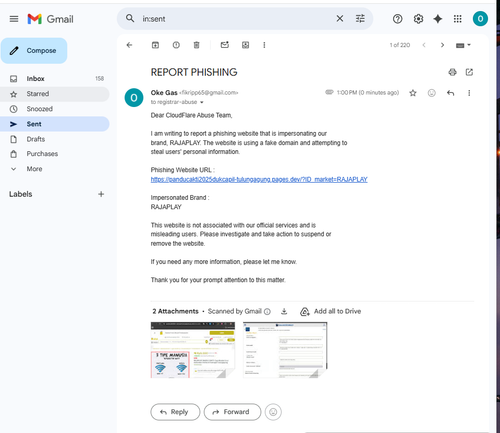Open the Starred folder

click(x=55, y=94)
